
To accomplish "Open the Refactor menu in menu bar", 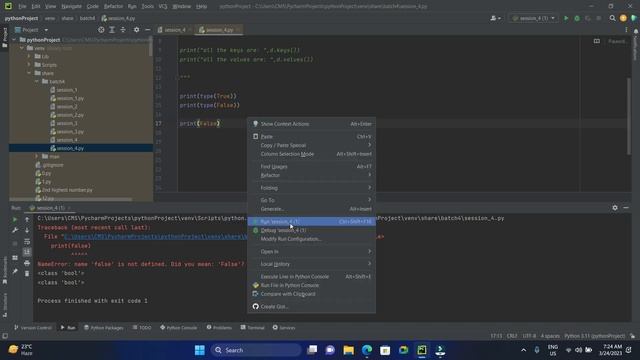I will (x=113, y=6).
